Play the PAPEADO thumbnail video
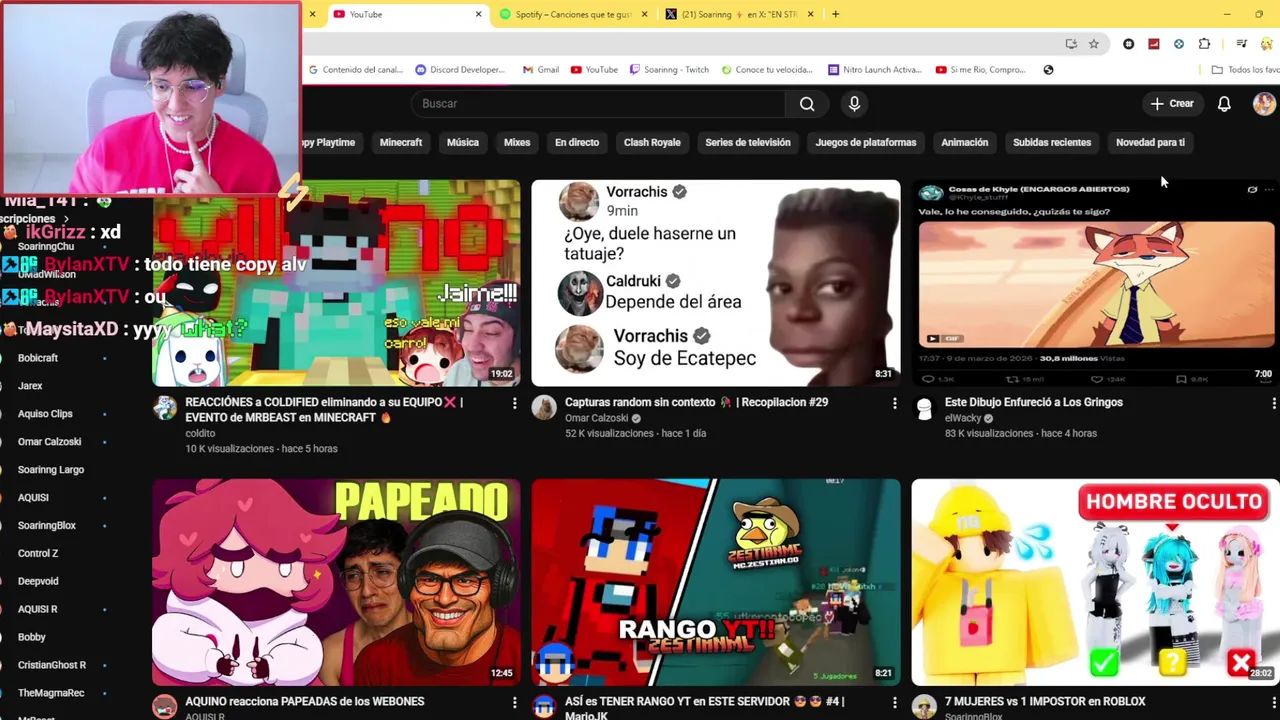 tap(336, 582)
